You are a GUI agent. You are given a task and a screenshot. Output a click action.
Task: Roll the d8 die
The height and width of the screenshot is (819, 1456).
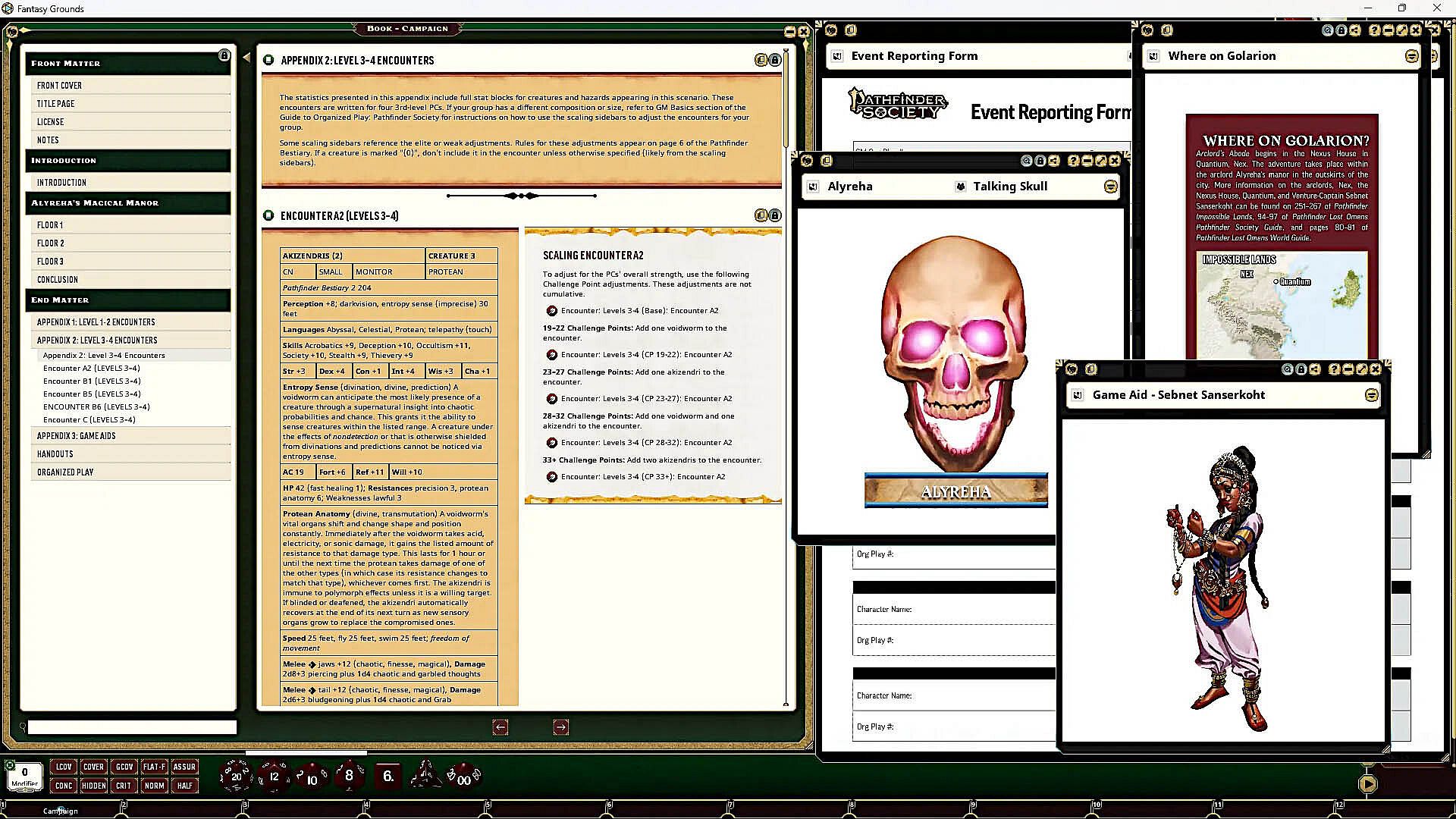coord(349,775)
